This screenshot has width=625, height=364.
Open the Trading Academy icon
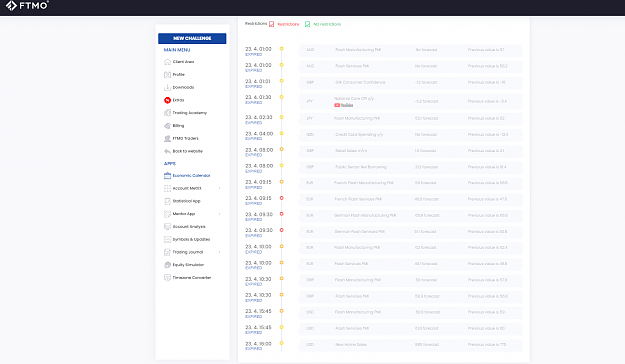point(167,113)
